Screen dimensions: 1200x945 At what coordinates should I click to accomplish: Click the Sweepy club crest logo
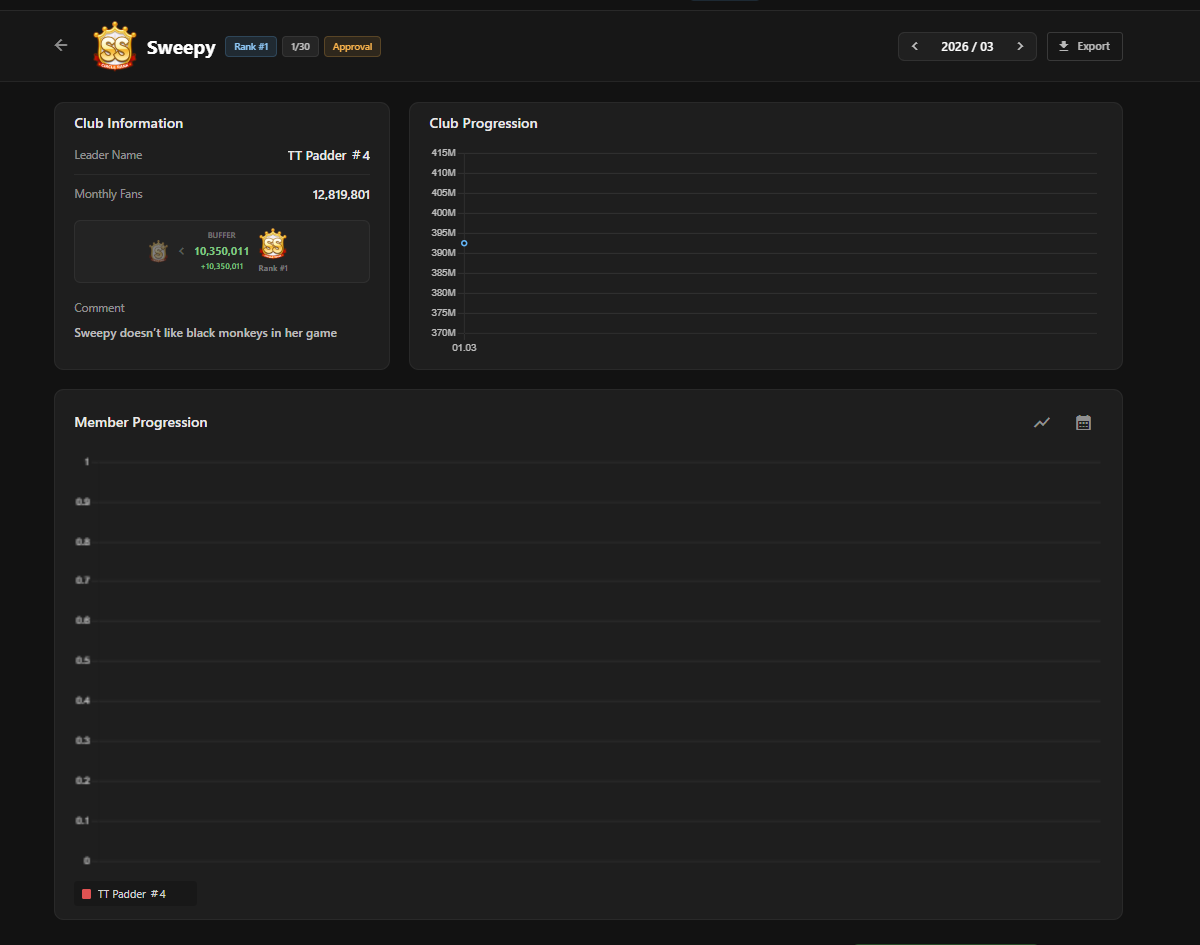(x=113, y=46)
